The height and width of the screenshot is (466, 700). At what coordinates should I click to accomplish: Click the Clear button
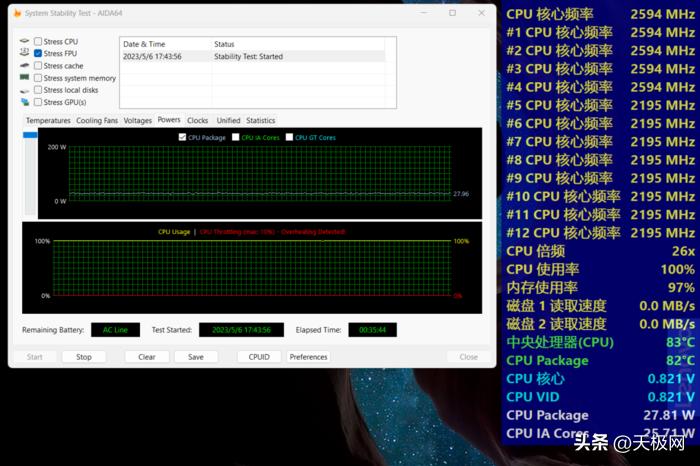pyautogui.click(x=147, y=357)
